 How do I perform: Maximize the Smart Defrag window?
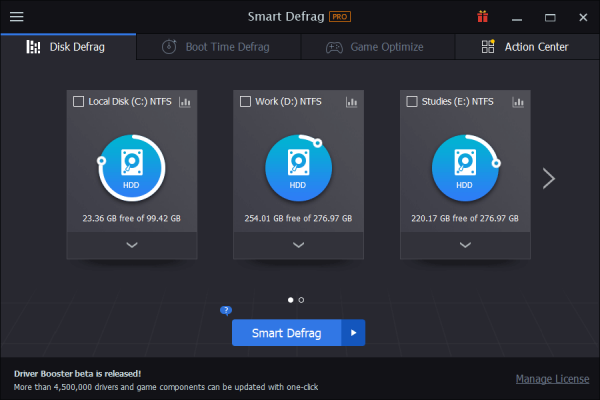coord(550,18)
